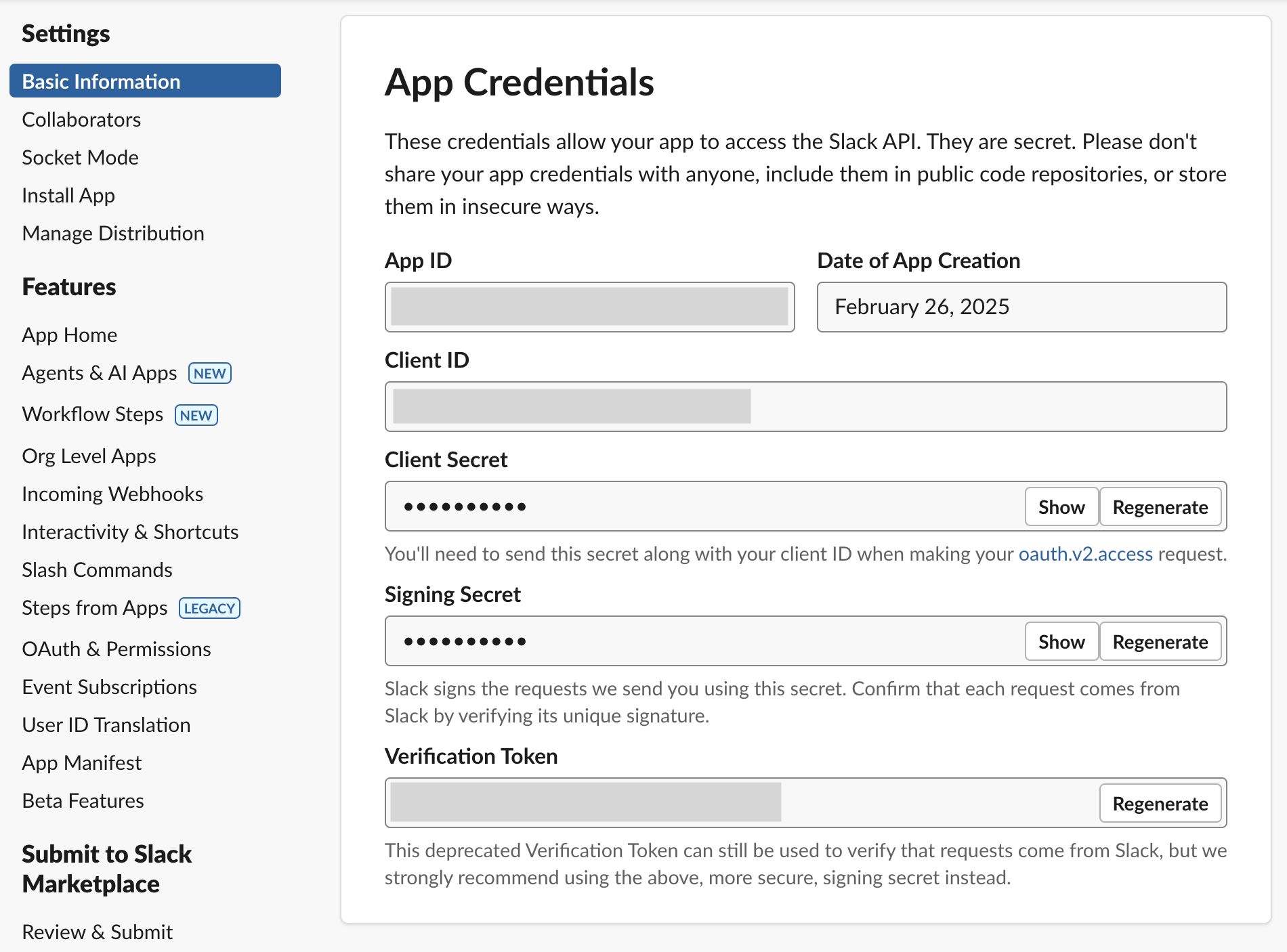Show the Client Secret value
Viewport: 1287px width, 952px height.
[1061, 507]
